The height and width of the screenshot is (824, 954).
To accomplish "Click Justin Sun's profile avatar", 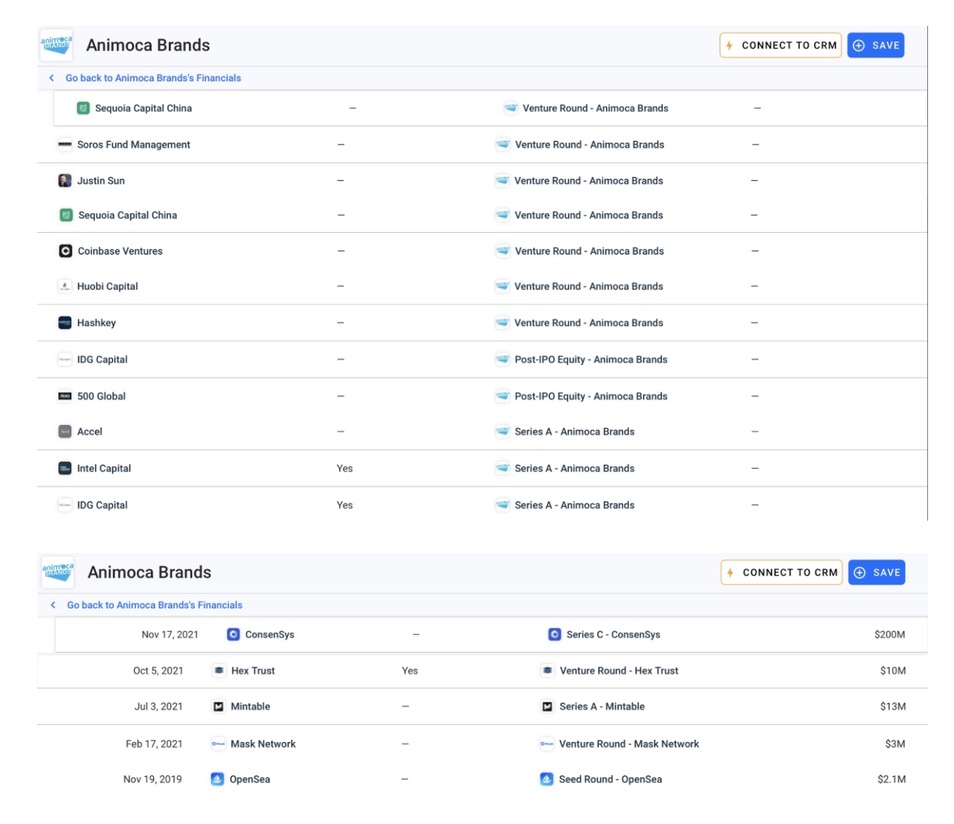I will (65, 181).
